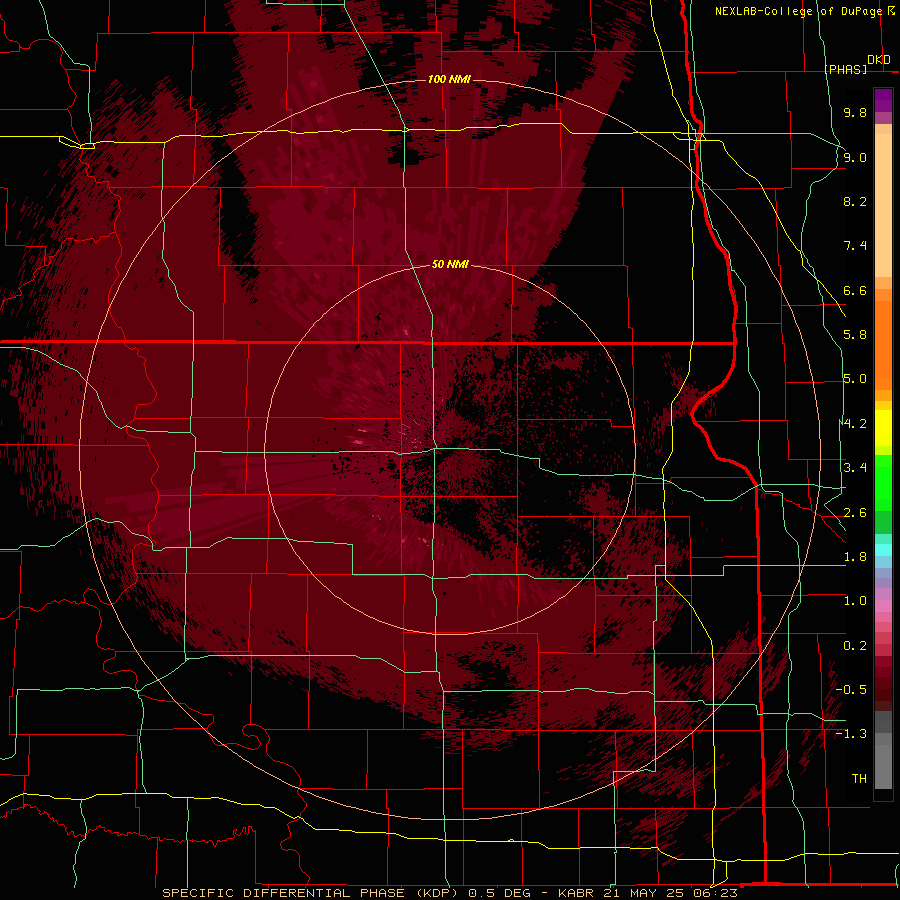Click the 1.8 scale value
Image resolution: width=900 pixels, height=900 pixels.
[855, 557]
